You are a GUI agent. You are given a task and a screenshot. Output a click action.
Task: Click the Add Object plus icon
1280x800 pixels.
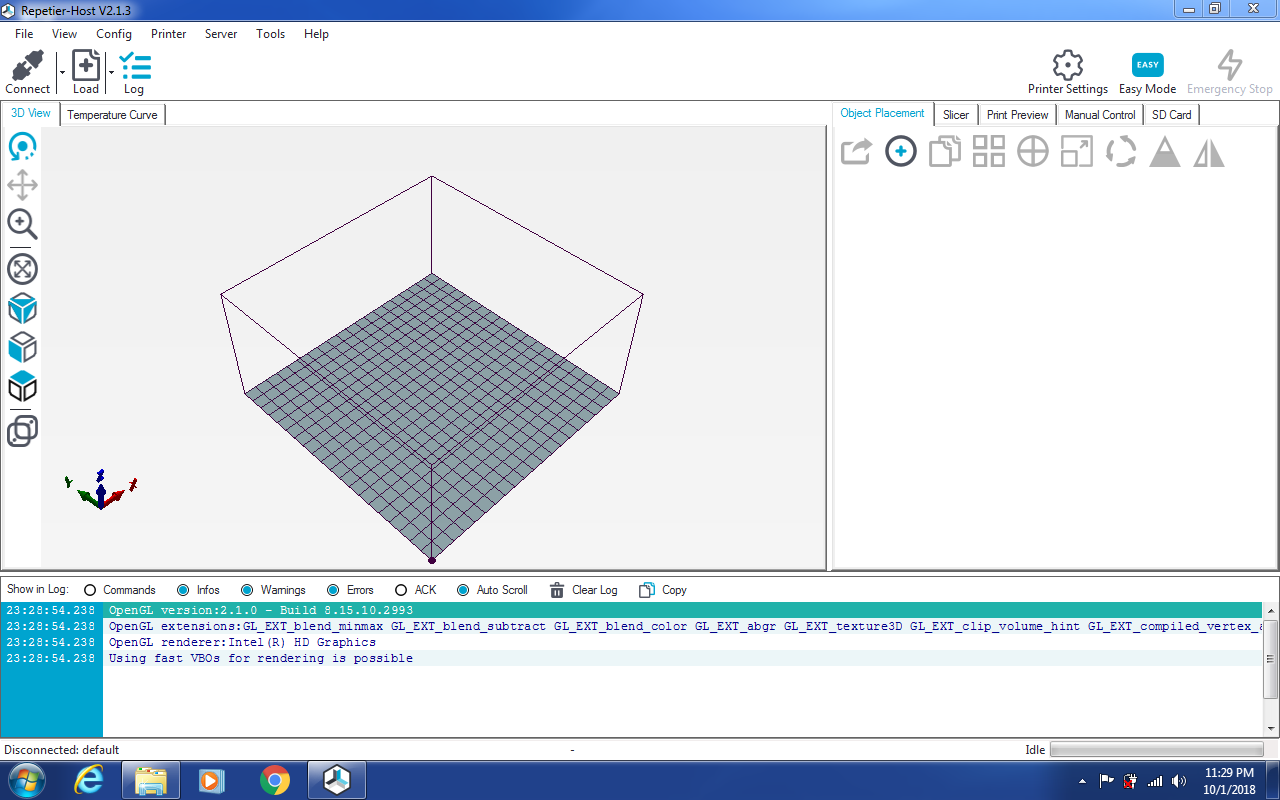(901, 152)
